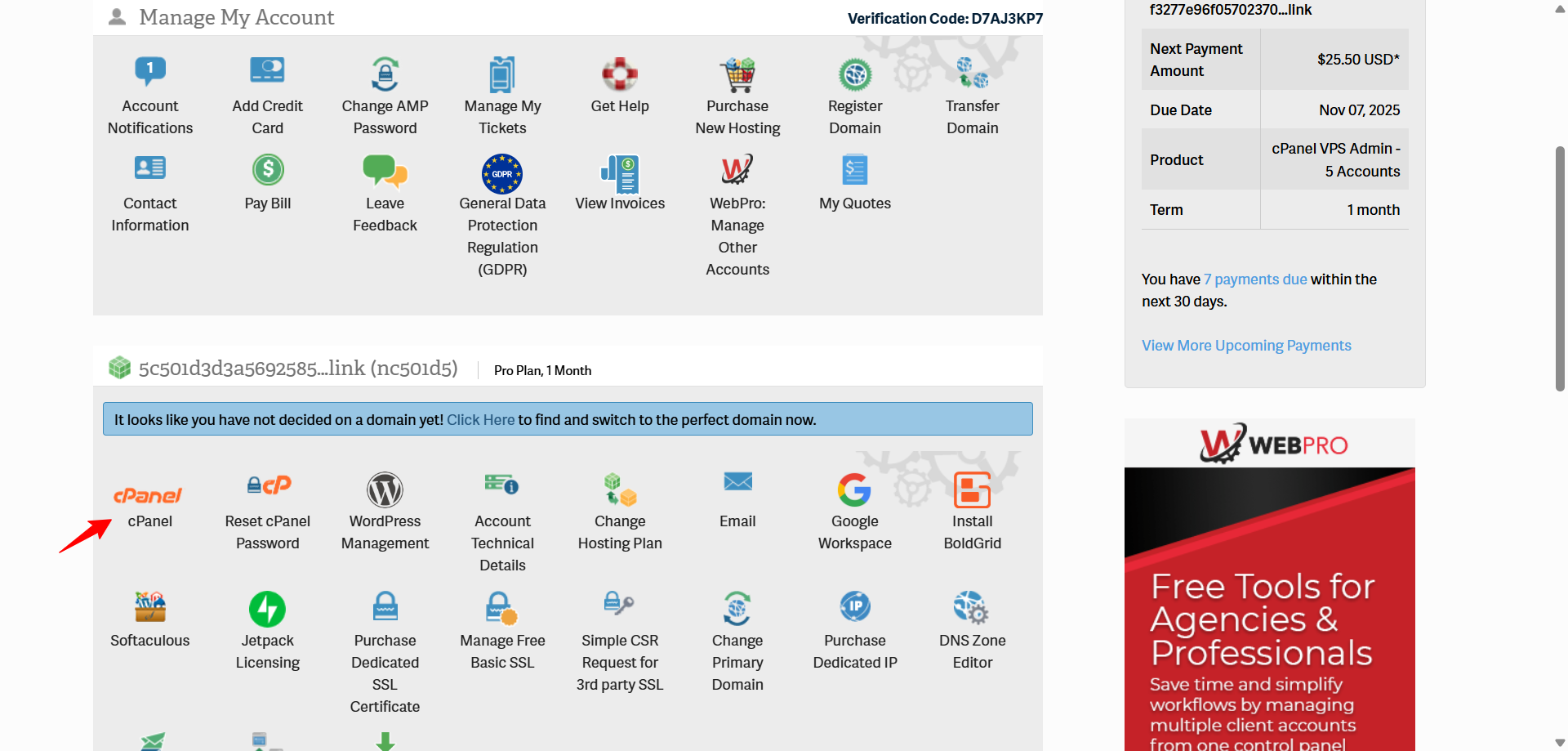This screenshot has width=1568, height=751.
Task: Click Change Hosting Plan icon
Action: [x=621, y=489]
